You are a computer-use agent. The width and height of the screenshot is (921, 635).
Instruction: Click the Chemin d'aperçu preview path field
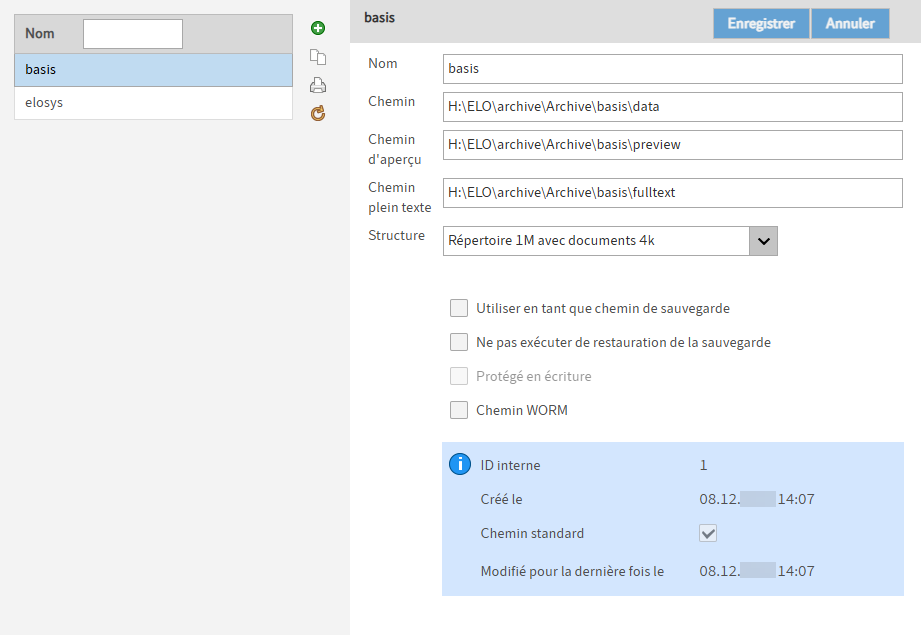[672, 145]
